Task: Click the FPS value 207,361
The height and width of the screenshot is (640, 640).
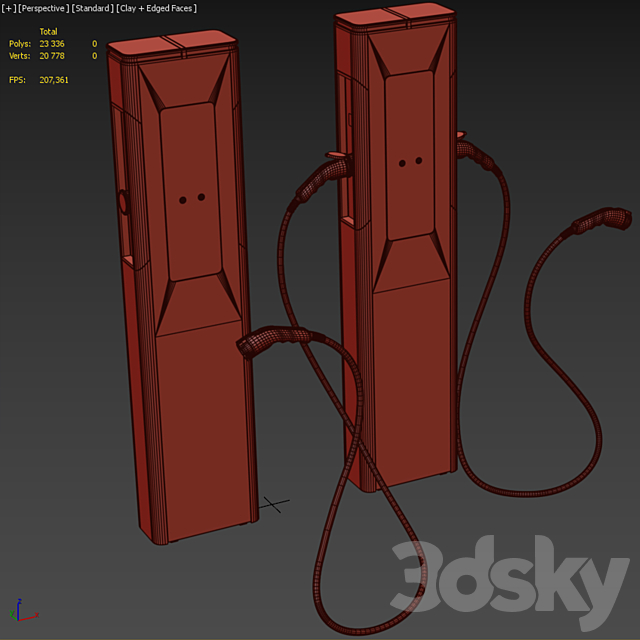Action: (54, 80)
